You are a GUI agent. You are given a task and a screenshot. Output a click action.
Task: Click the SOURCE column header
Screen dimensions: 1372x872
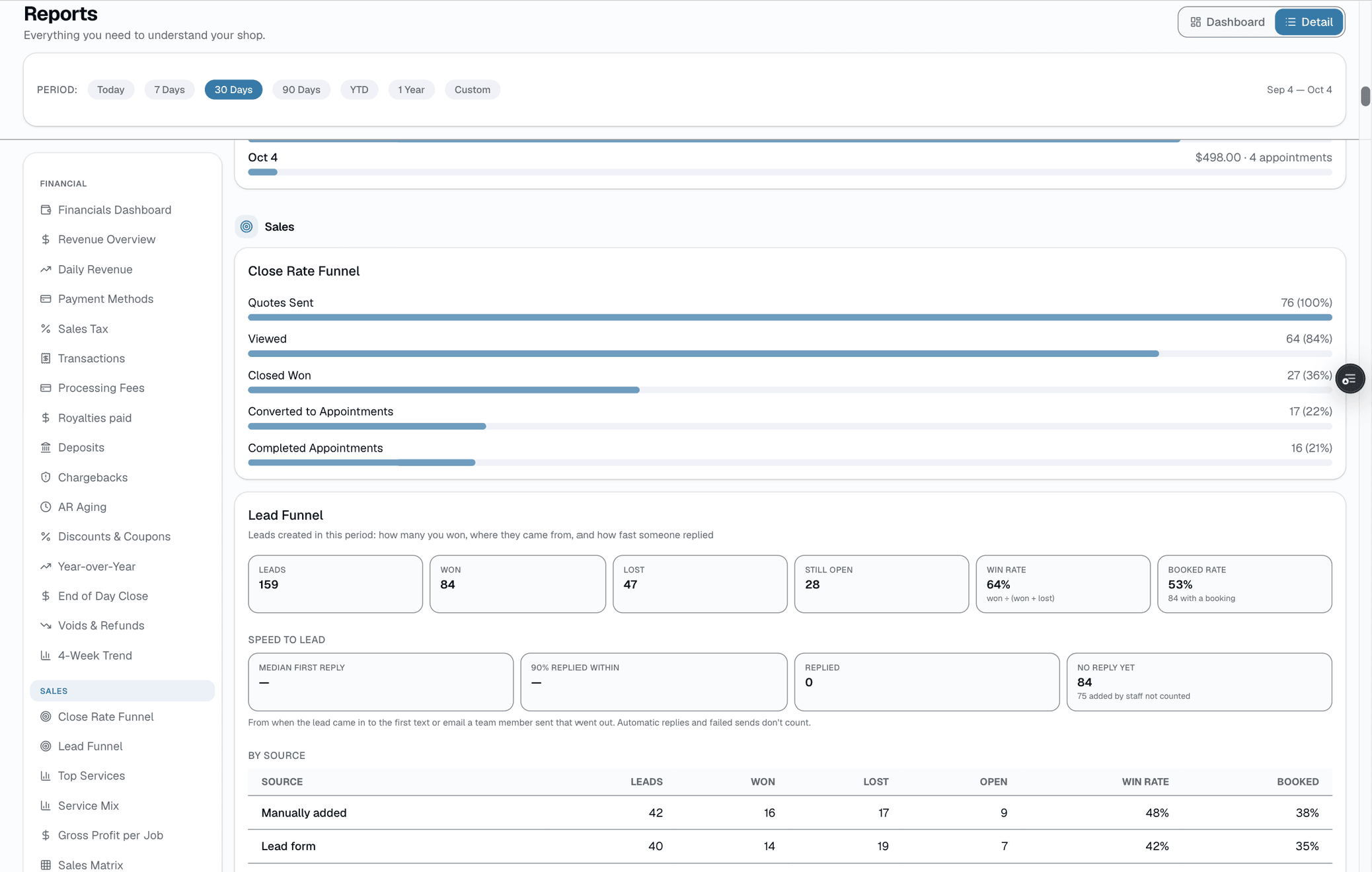coord(282,781)
